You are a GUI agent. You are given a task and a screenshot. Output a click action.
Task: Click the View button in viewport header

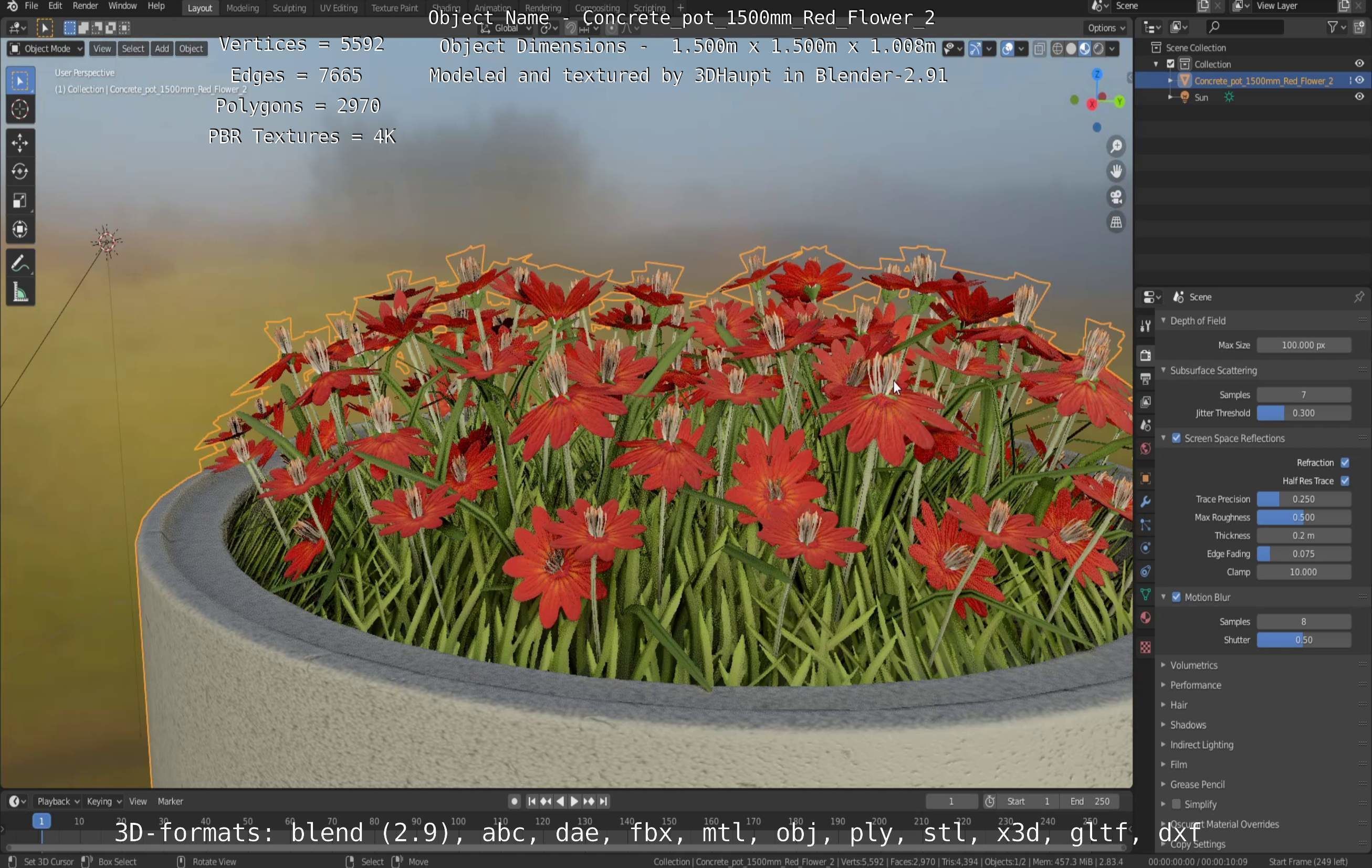coord(102,49)
